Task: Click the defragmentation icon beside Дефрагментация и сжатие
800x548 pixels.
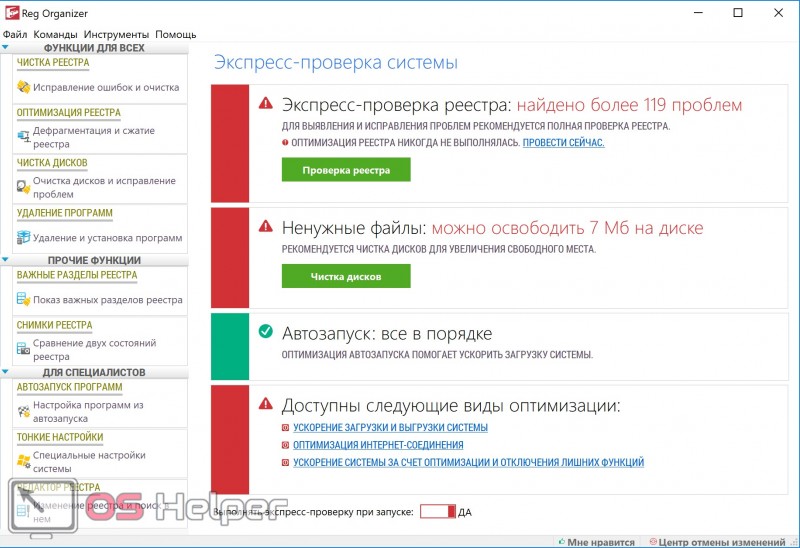Action: pyautogui.click(x=23, y=136)
